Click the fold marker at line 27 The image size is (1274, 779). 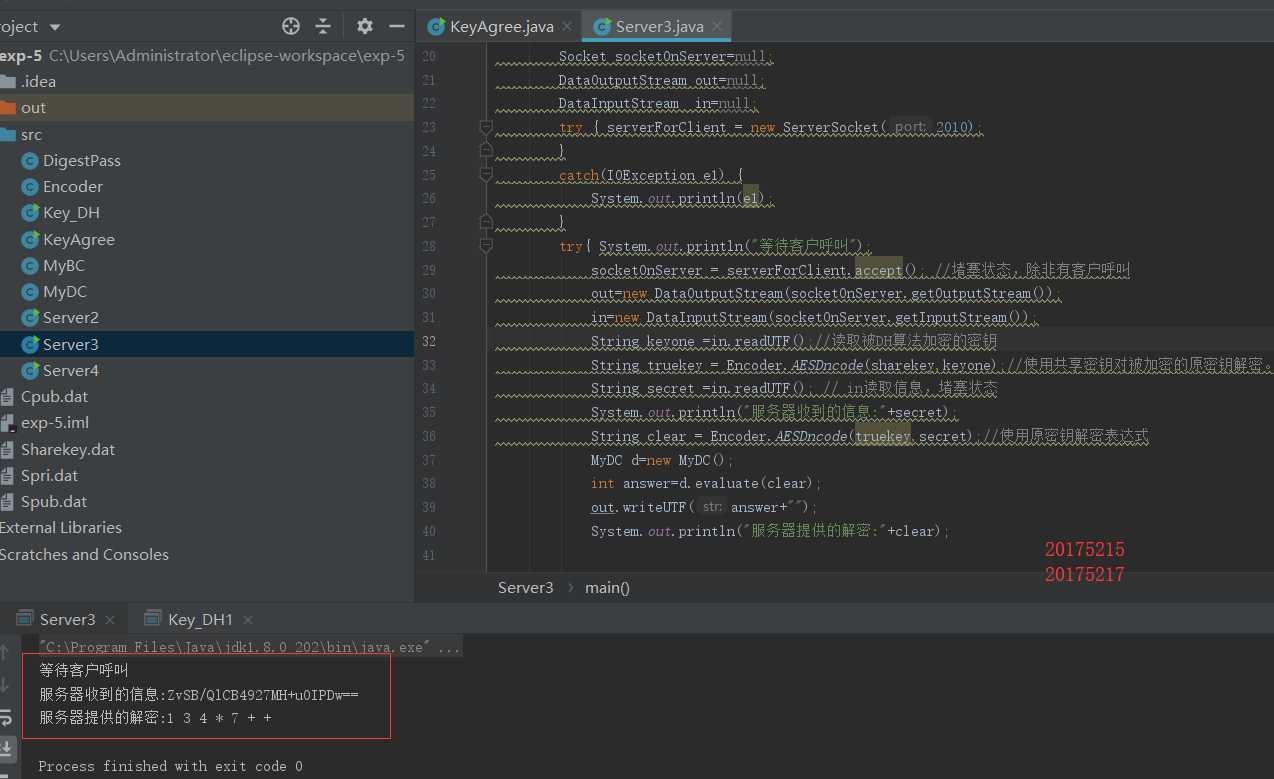486,222
